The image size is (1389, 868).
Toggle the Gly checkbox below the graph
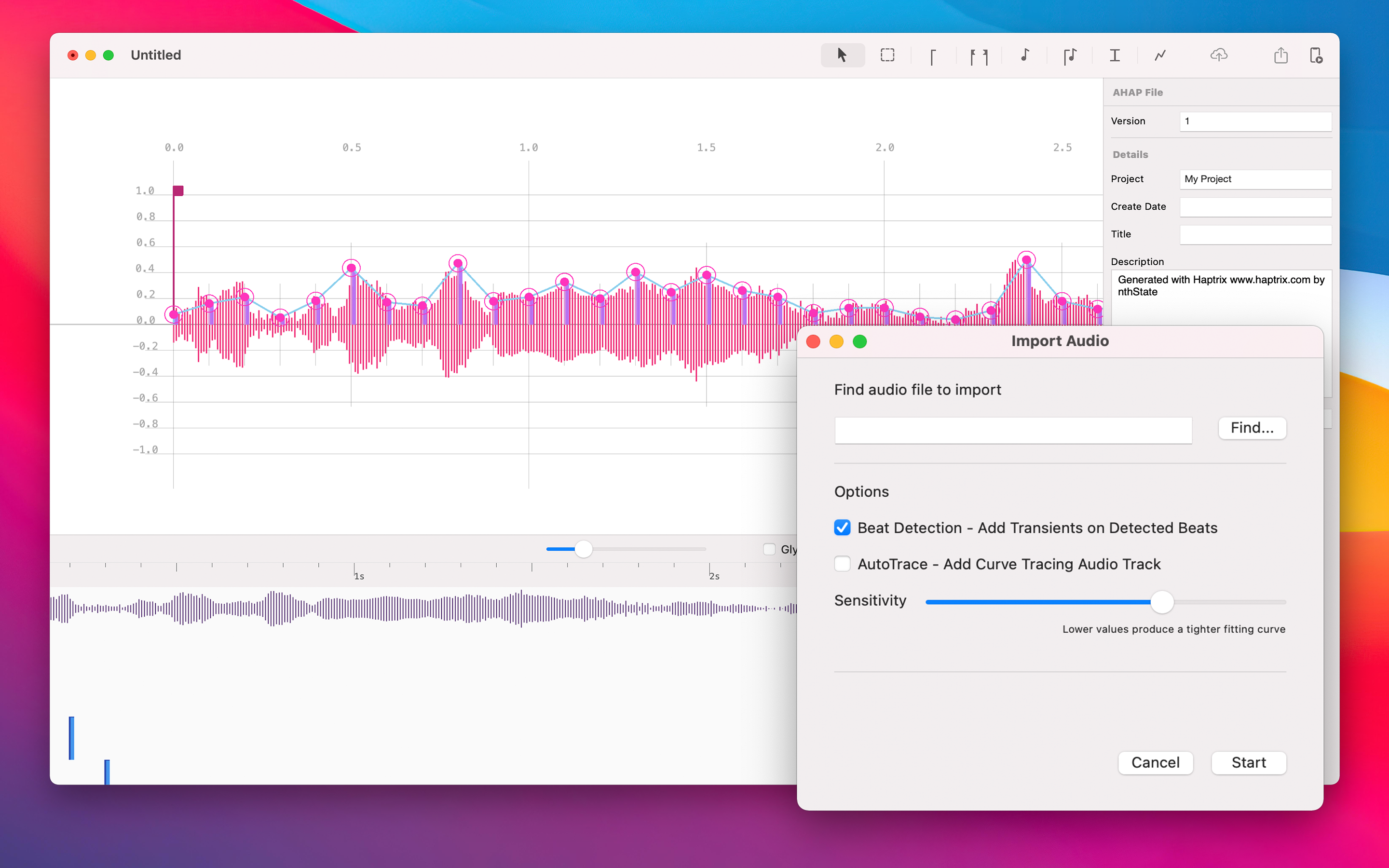[x=769, y=549]
